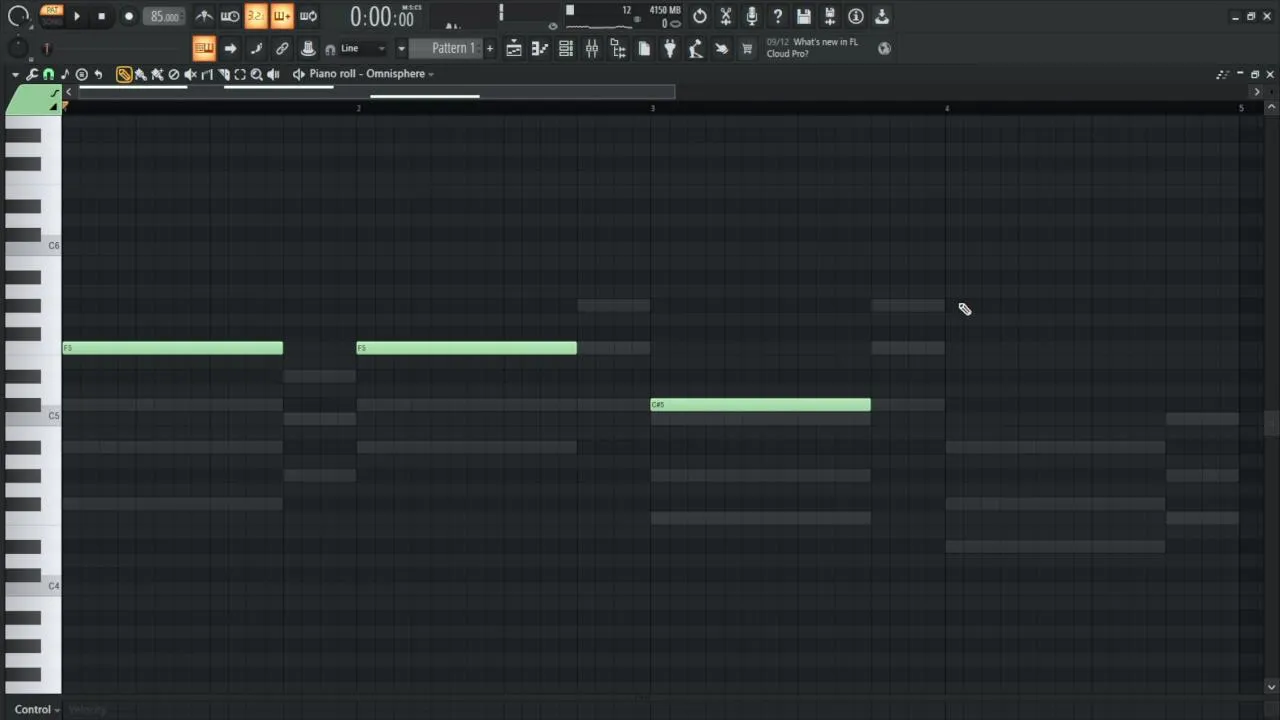The image size is (1280, 720).
Task: Click the online news globe icon
Action: pyautogui.click(x=884, y=48)
